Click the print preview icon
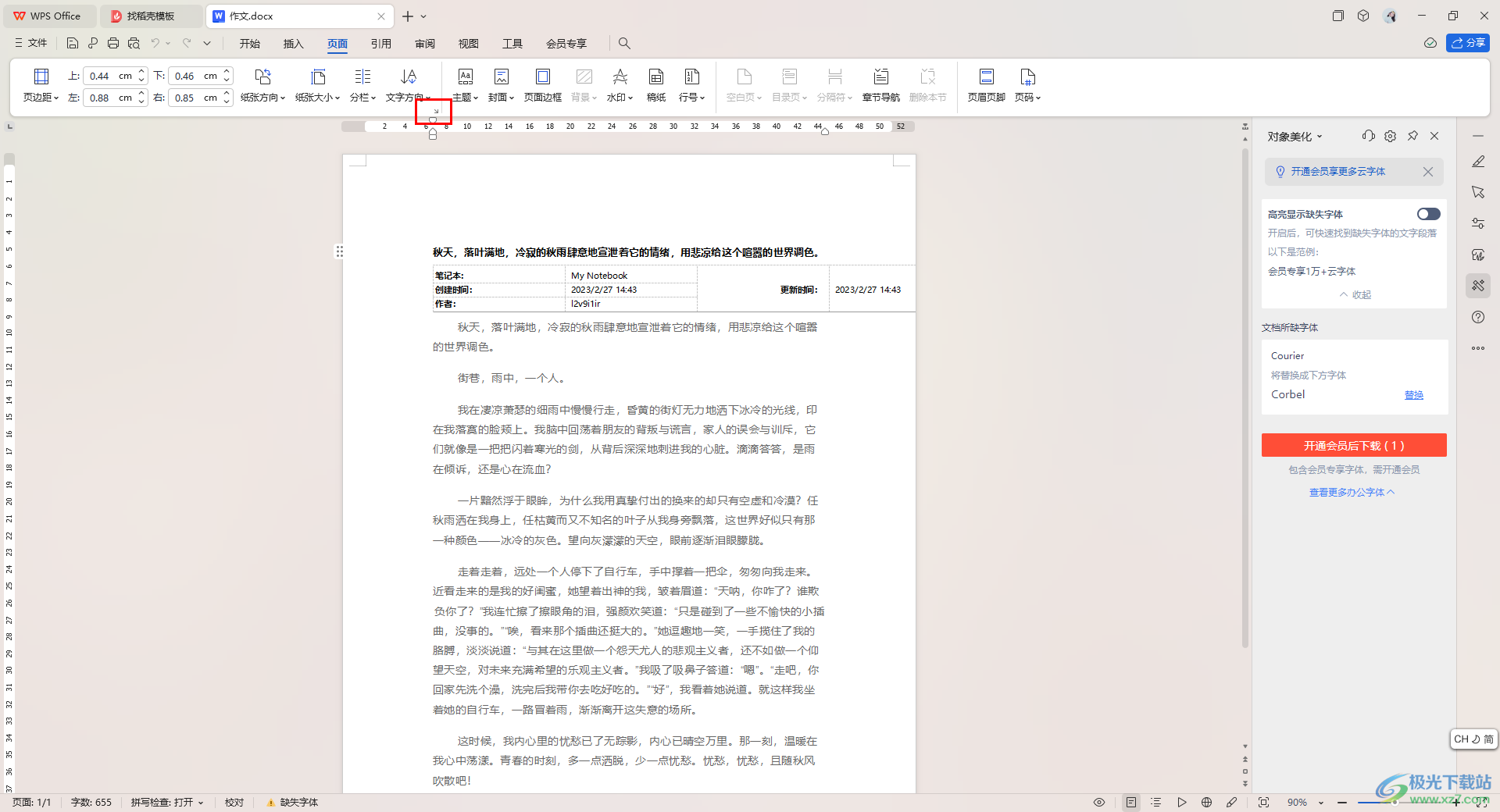Image resolution: width=1500 pixels, height=812 pixels. point(134,43)
